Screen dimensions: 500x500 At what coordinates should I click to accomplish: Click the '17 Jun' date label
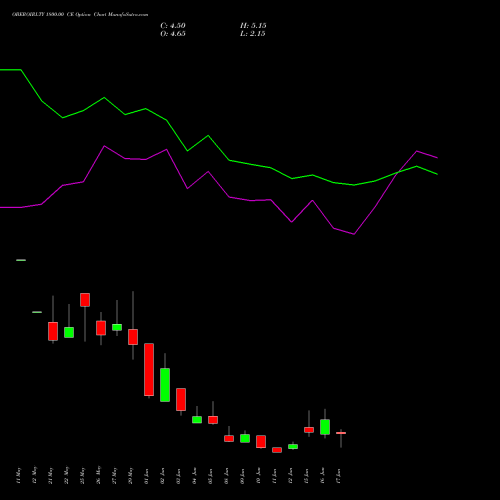tap(338, 476)
